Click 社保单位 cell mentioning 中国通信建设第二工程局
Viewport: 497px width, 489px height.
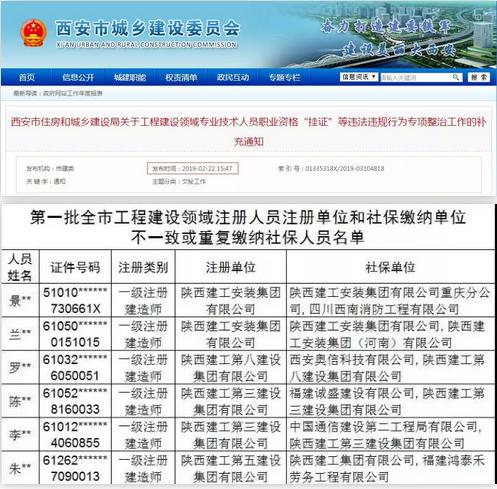tap(390, 435)
